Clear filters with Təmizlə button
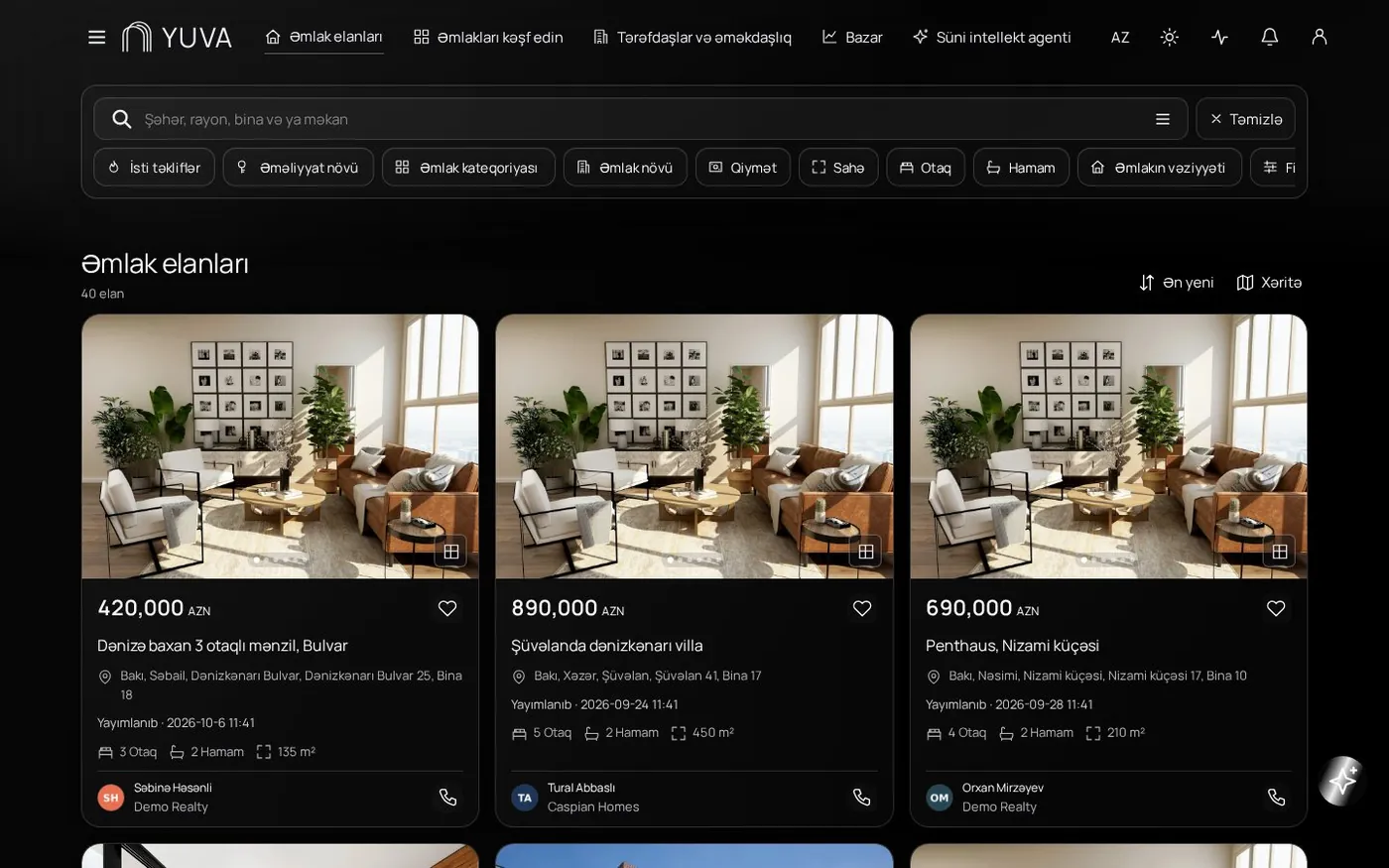This screenshot has width=1389, height=868. 1245,119
